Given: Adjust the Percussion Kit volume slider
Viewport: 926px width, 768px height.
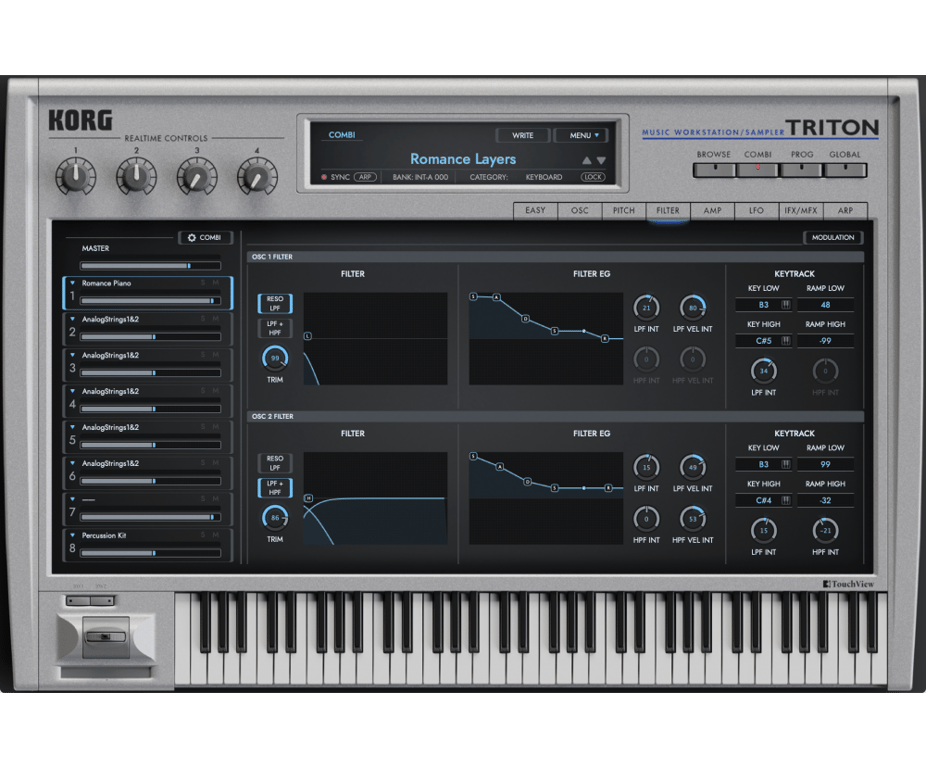Looking at the screenshot, I should tap(151, 553).
